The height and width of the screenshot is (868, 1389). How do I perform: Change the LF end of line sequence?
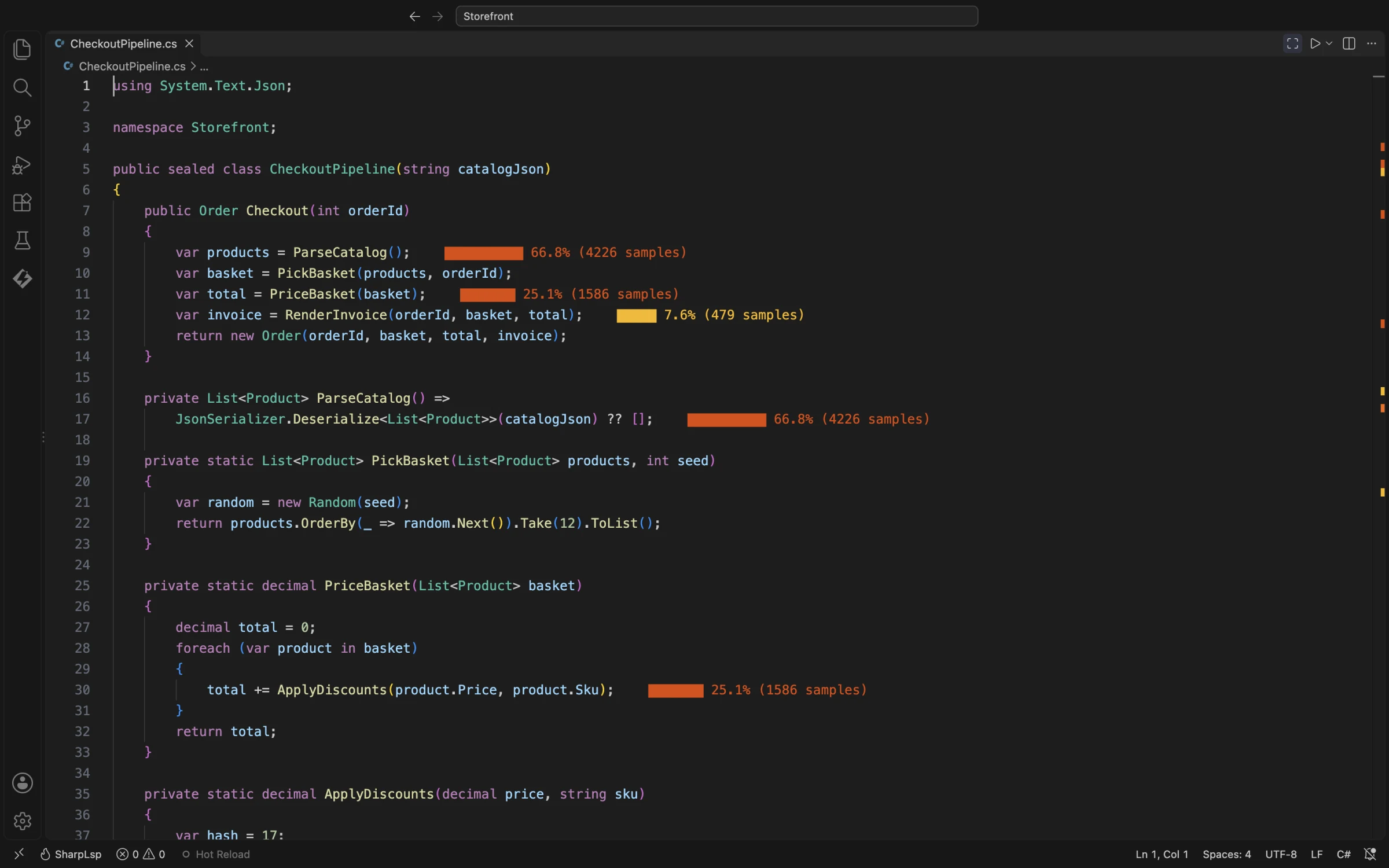(x=1317, y=854)
